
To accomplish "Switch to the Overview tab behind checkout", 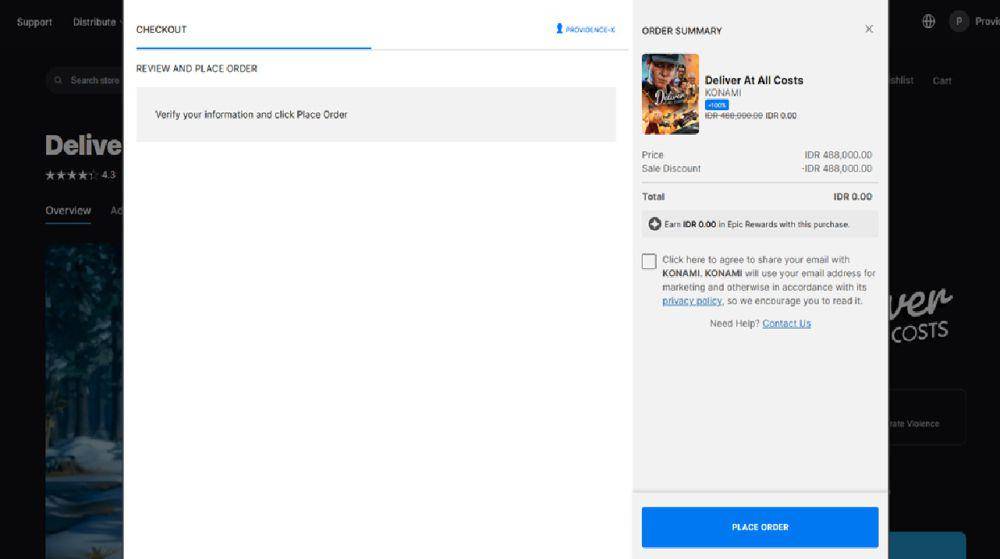I will click(68, 210).
